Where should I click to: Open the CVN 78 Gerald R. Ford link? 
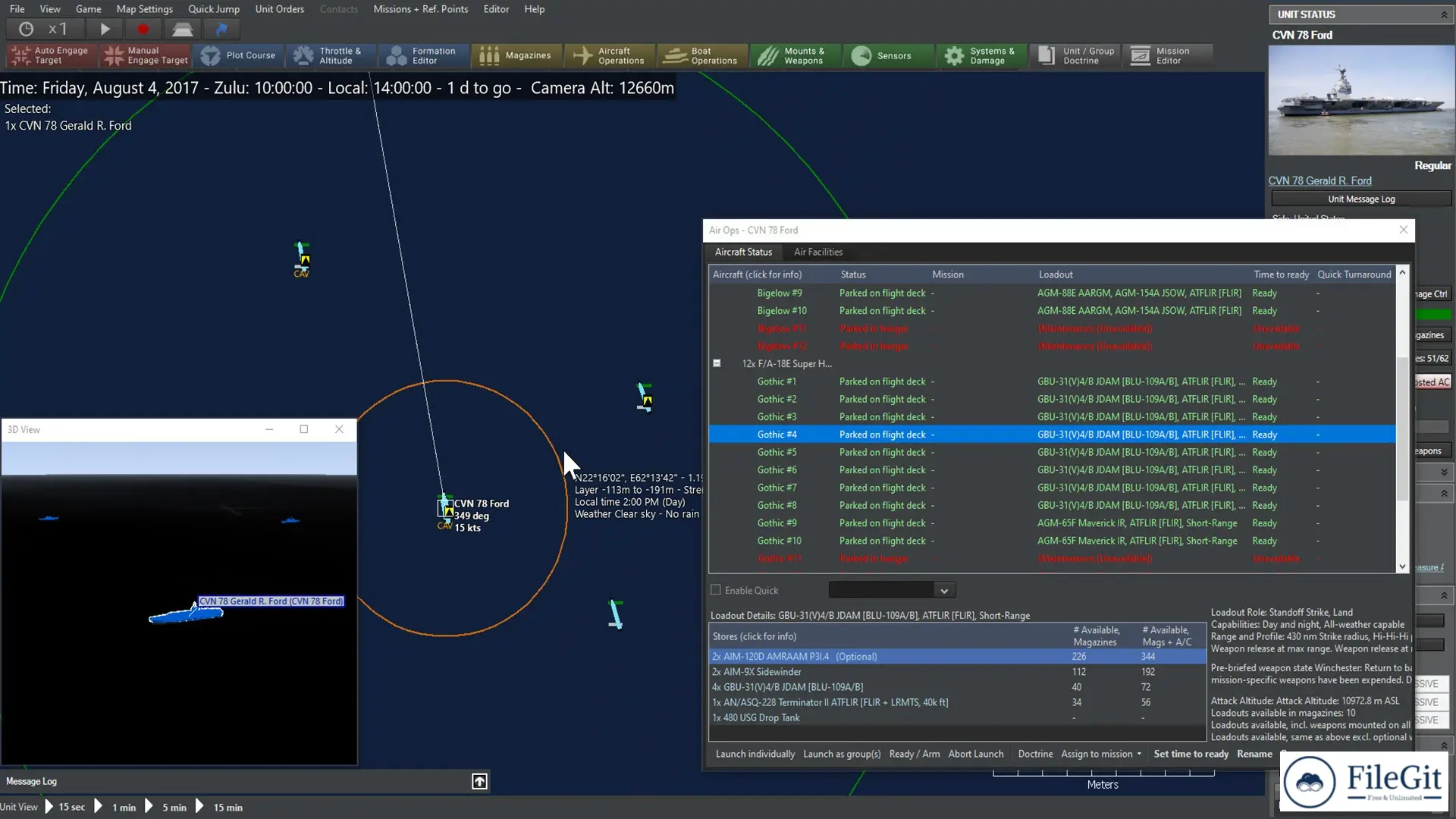(x=1319, y=180)
